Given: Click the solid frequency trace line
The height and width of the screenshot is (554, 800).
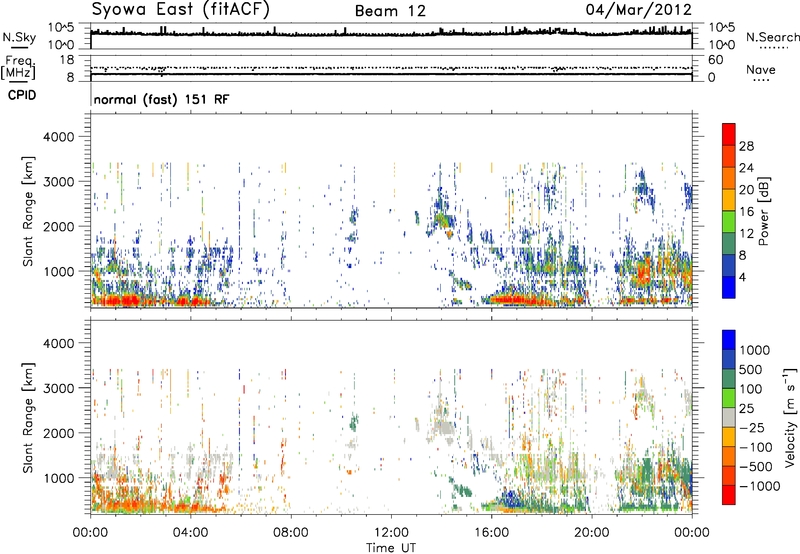Looking at the screenshot, I should (x=391, y=74).
